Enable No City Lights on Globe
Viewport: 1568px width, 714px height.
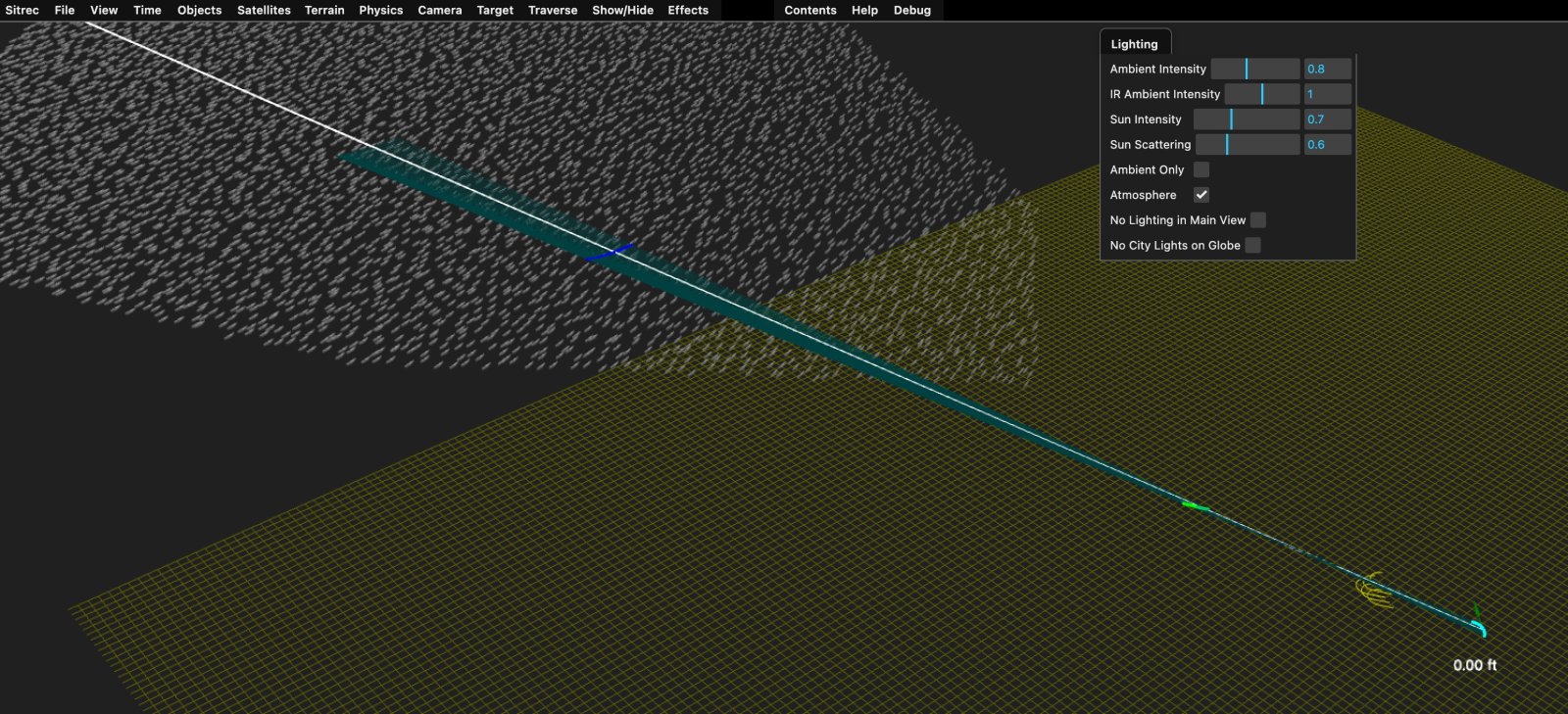click(x=1252, y=246)
